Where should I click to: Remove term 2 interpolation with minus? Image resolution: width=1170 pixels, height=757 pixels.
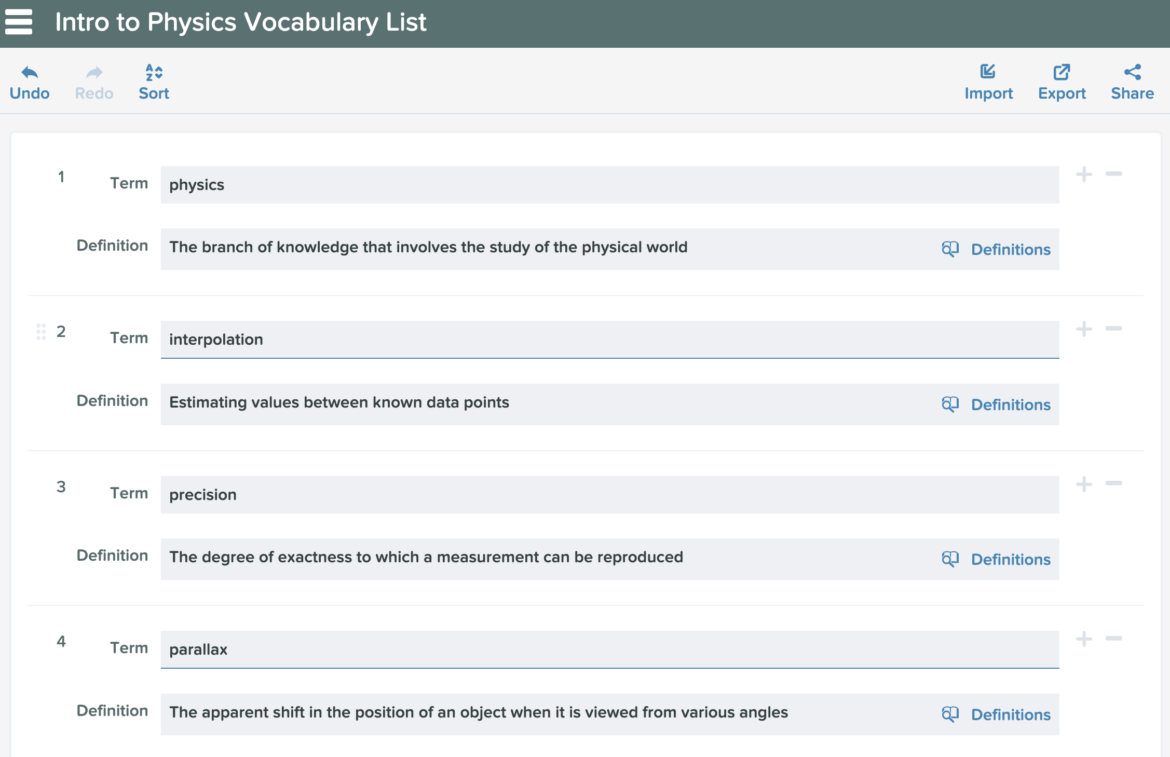coord(1113,329)
